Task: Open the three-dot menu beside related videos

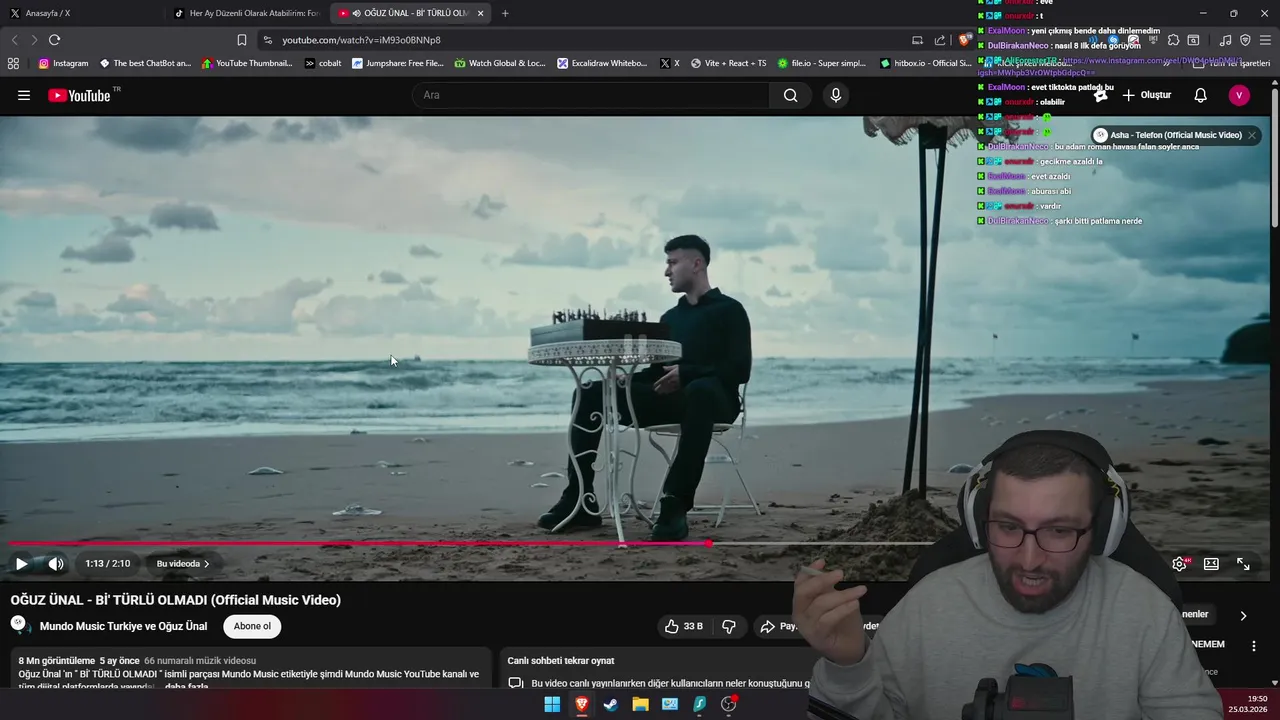Action: click(1253, 646)
